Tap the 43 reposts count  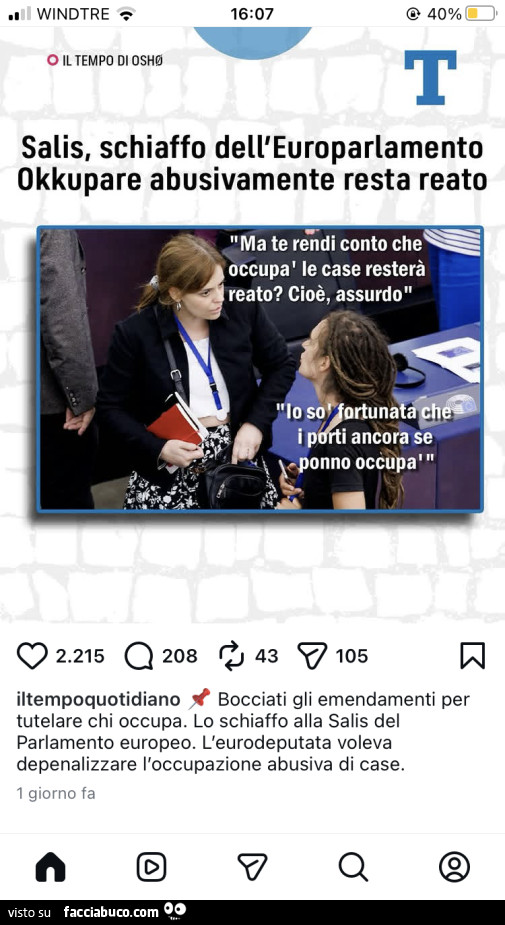tap(266, 656)
